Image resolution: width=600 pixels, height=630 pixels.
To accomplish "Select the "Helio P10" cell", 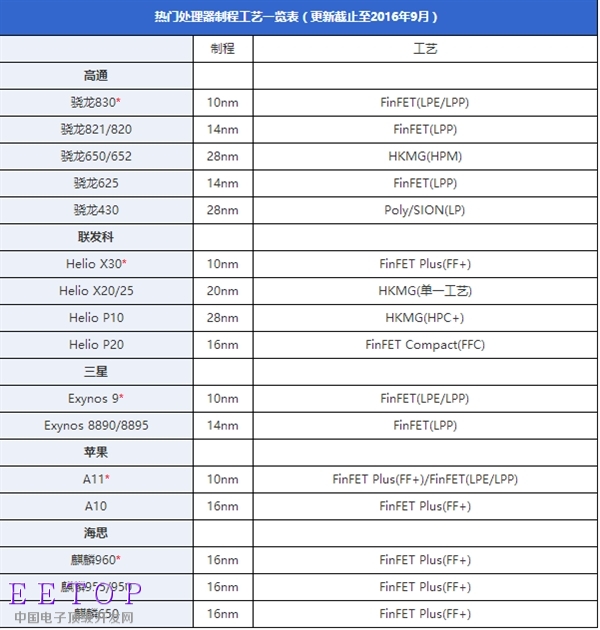I will pos(96,318).
